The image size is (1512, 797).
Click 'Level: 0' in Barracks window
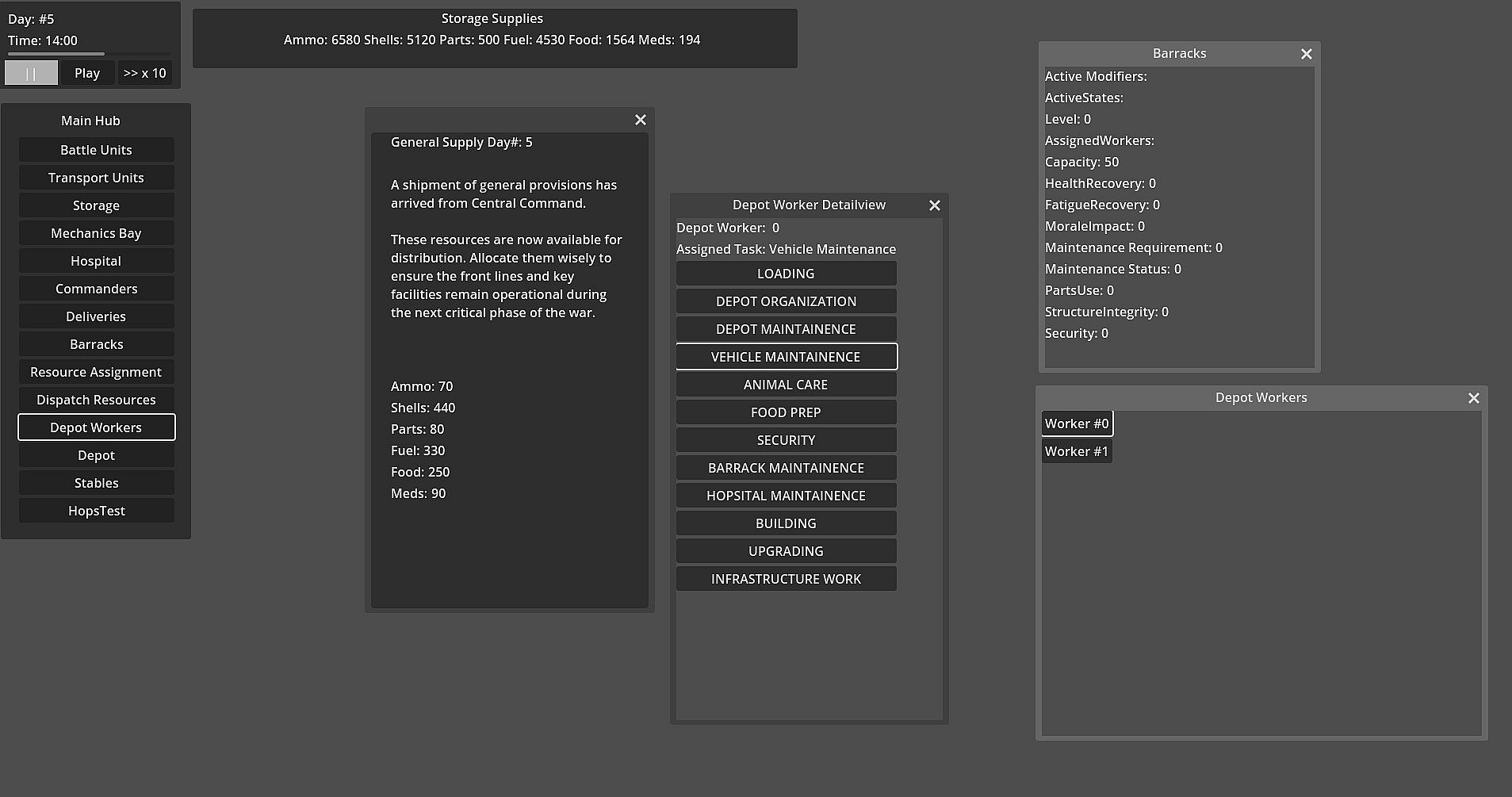(x=1067, y=119)
